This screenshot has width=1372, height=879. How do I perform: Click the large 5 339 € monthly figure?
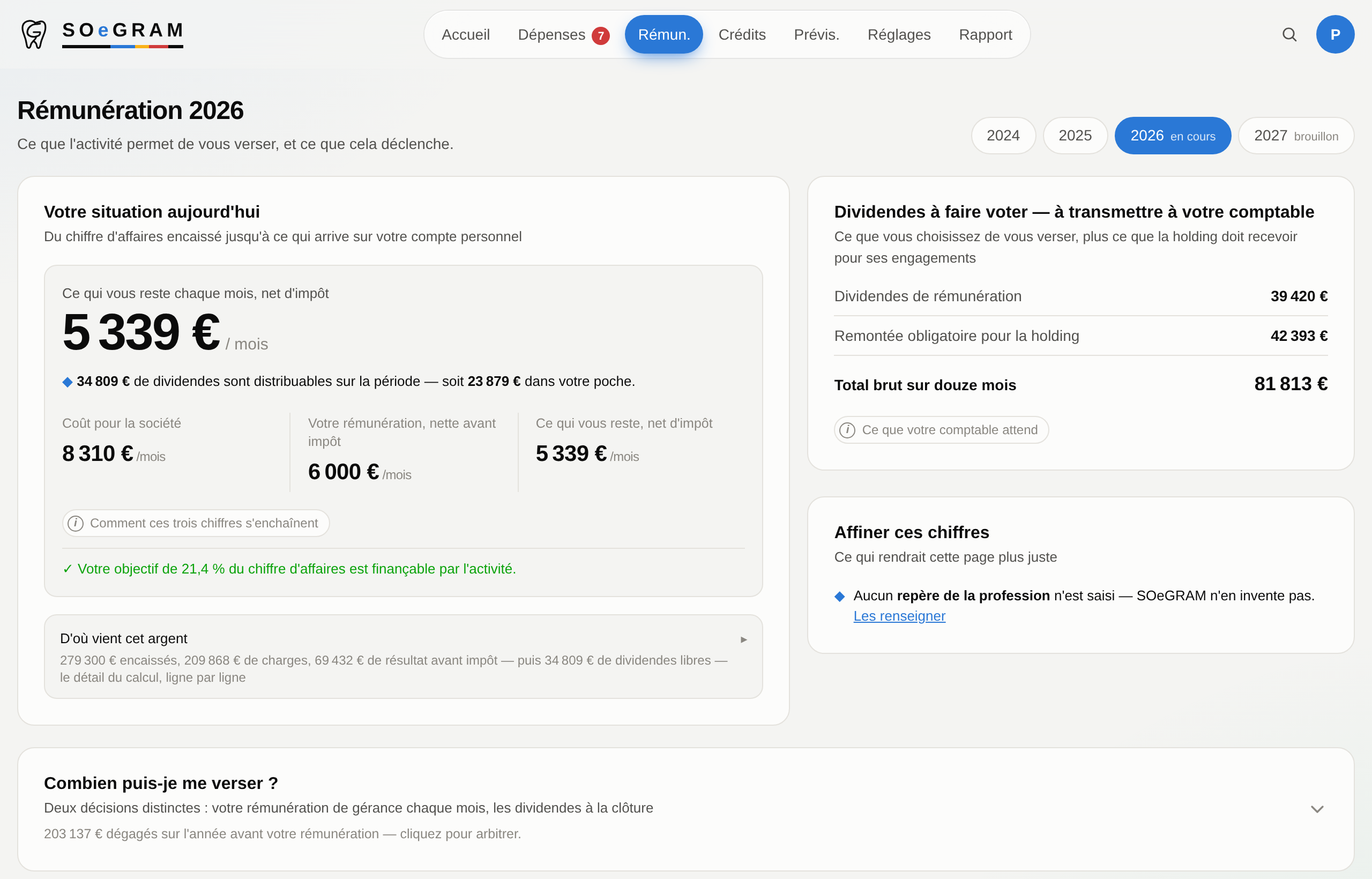click(x=141, y=332)
